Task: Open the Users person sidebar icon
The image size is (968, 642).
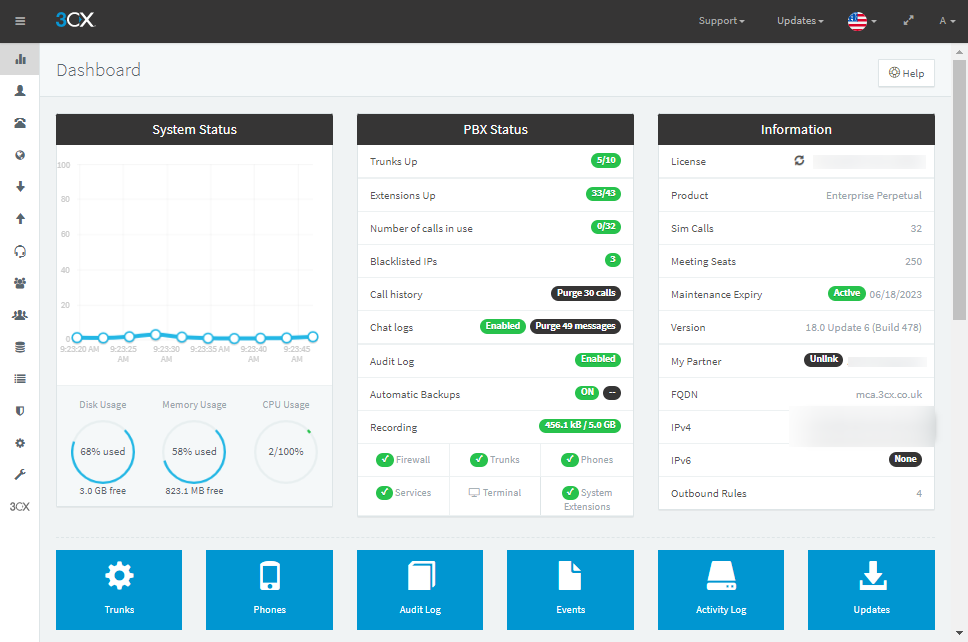Action: [x=20, y=91]
